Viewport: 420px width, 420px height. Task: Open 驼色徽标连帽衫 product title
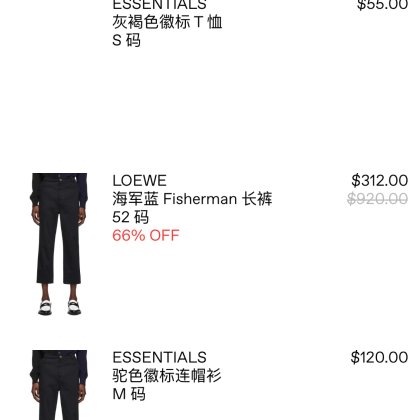[x=167, y=376]
